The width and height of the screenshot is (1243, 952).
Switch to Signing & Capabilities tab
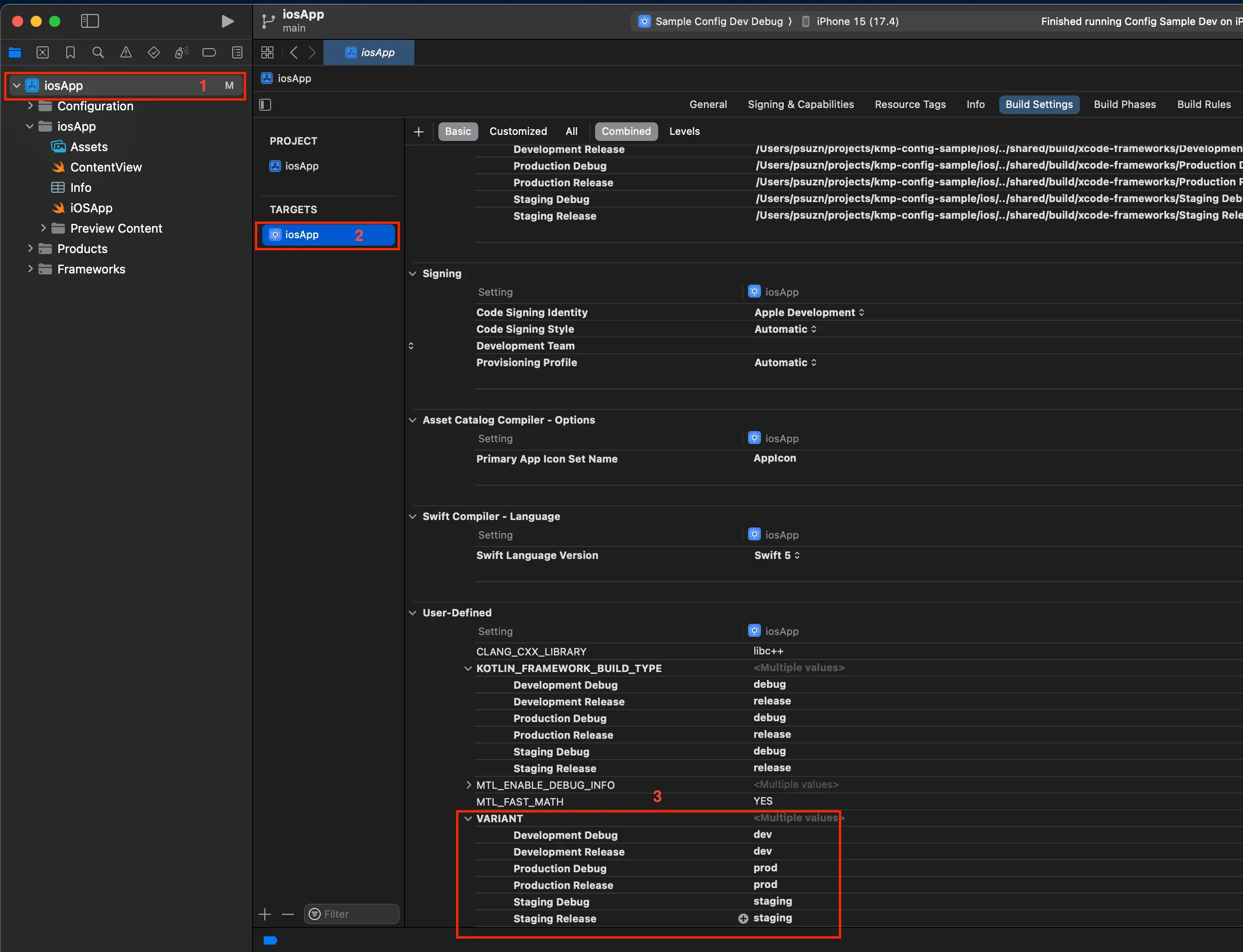[800, 104]
